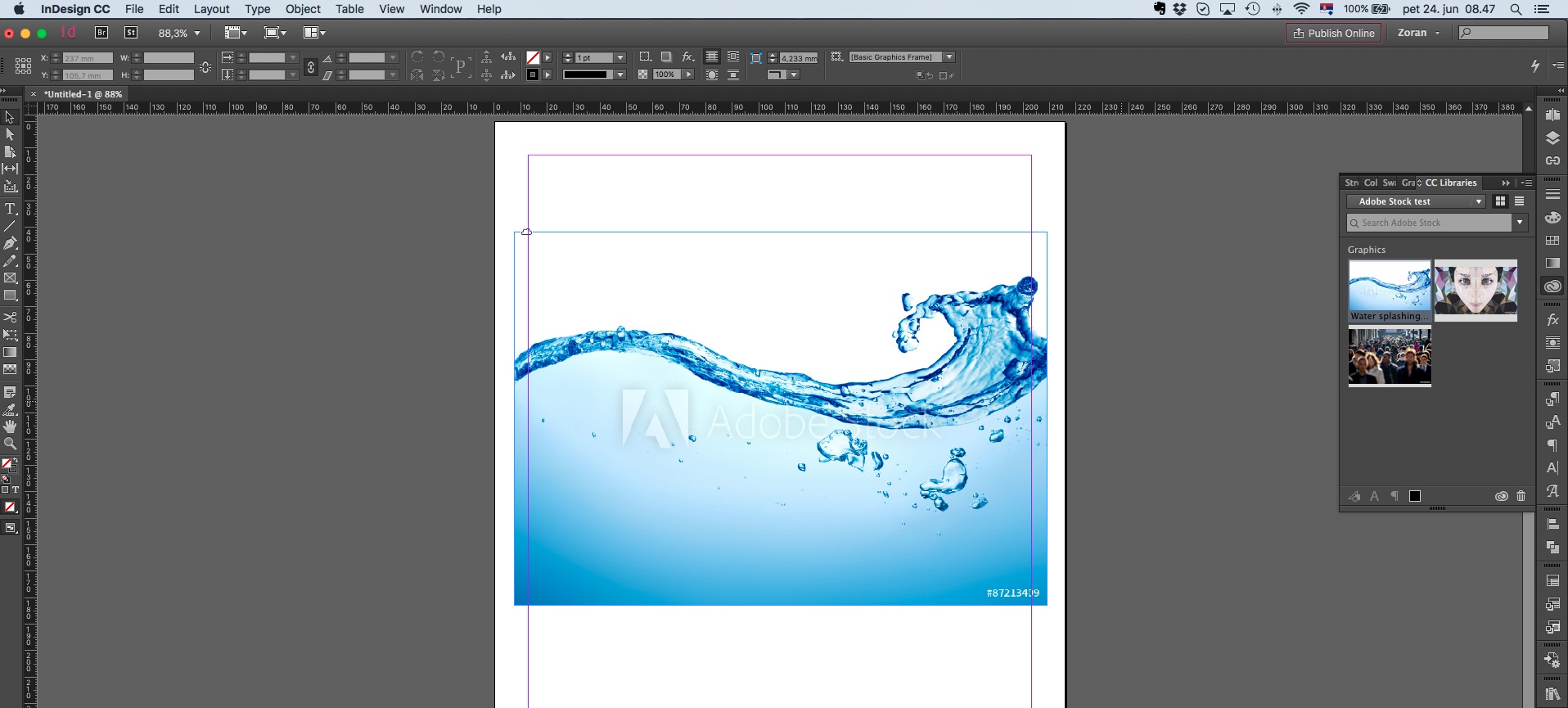Activate the Hand tool
This screenshot has height=708, width=1568.
tap(10, 426)
